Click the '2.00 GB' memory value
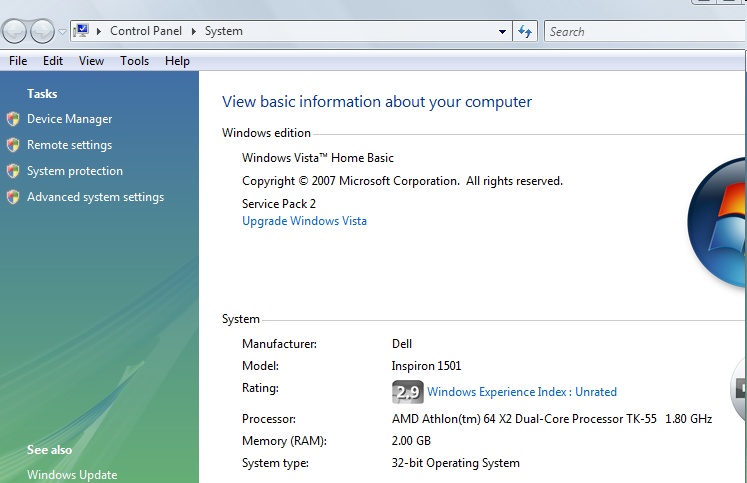Screen dimensions: 747x483 coord(411,441)
